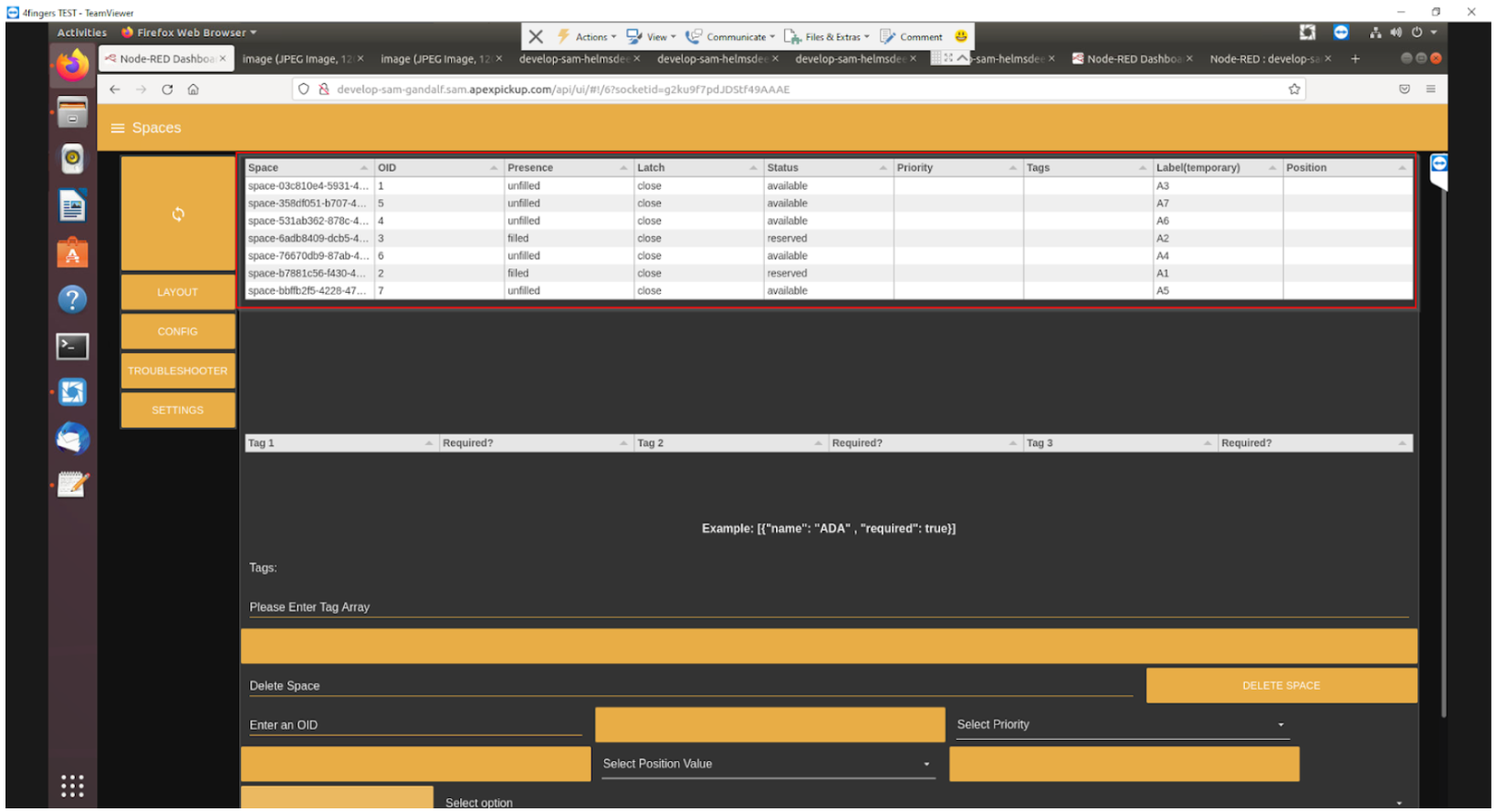The image size is (1496, 812).
Task: Open Terminal from the Ubuntu dock
Action: tap(72, 347)
